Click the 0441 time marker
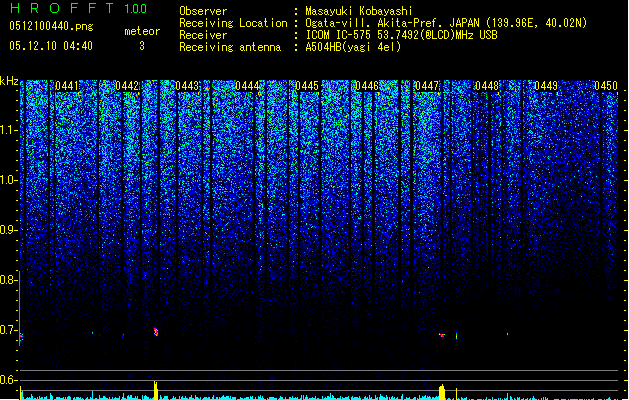629x400 pixels. (x=67, y=86)
